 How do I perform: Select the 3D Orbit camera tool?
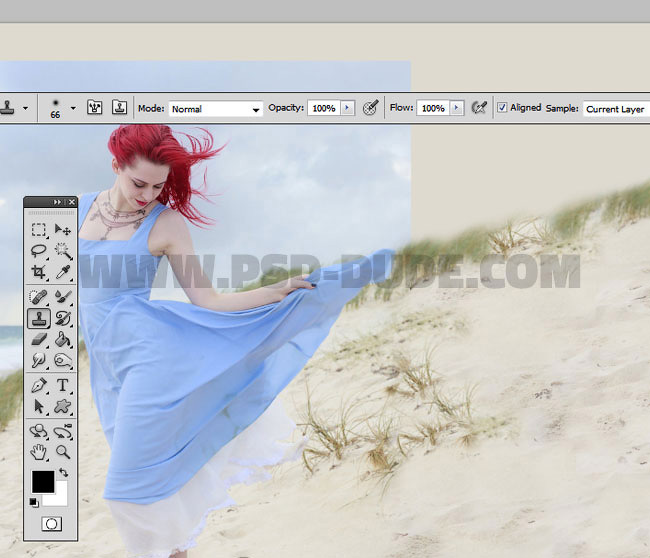pyautogui.click(x=63, y=431)
